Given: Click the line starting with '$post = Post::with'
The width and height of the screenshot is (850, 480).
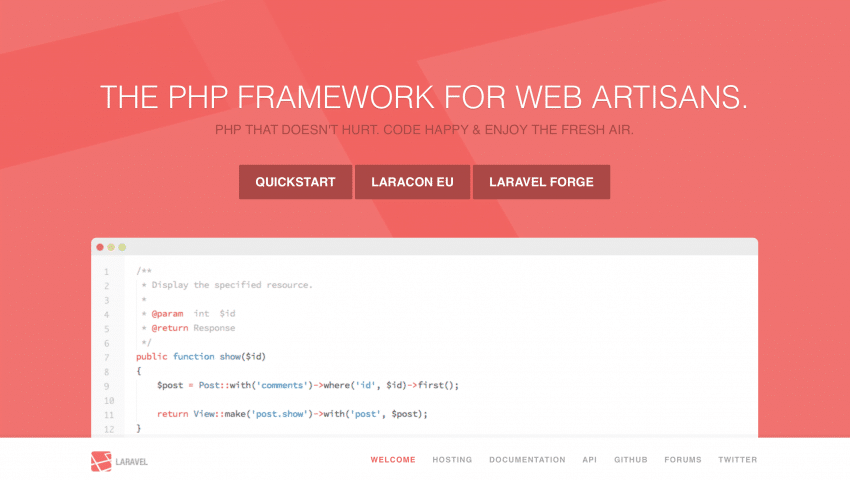Looking at the screenshot, I should pyautogui.click(x=308, y=386).
